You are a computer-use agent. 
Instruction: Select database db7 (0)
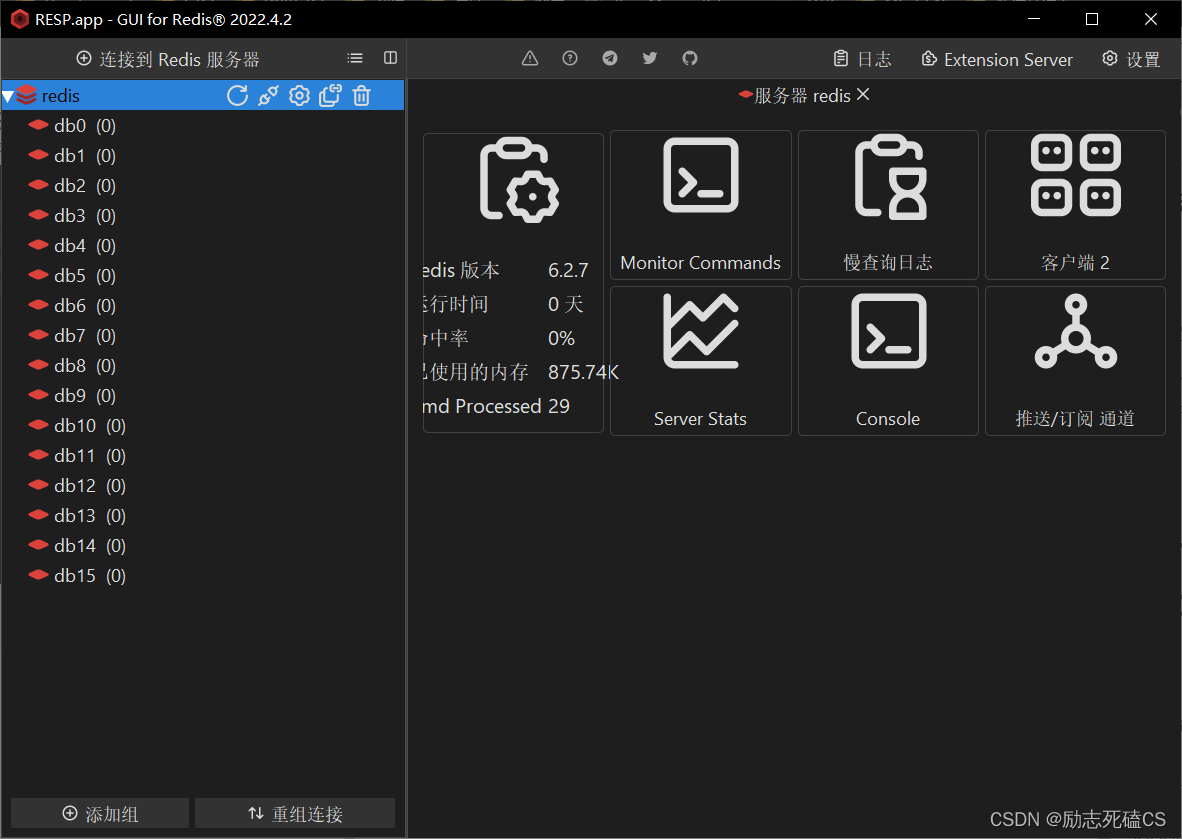(x=72, y=335)
